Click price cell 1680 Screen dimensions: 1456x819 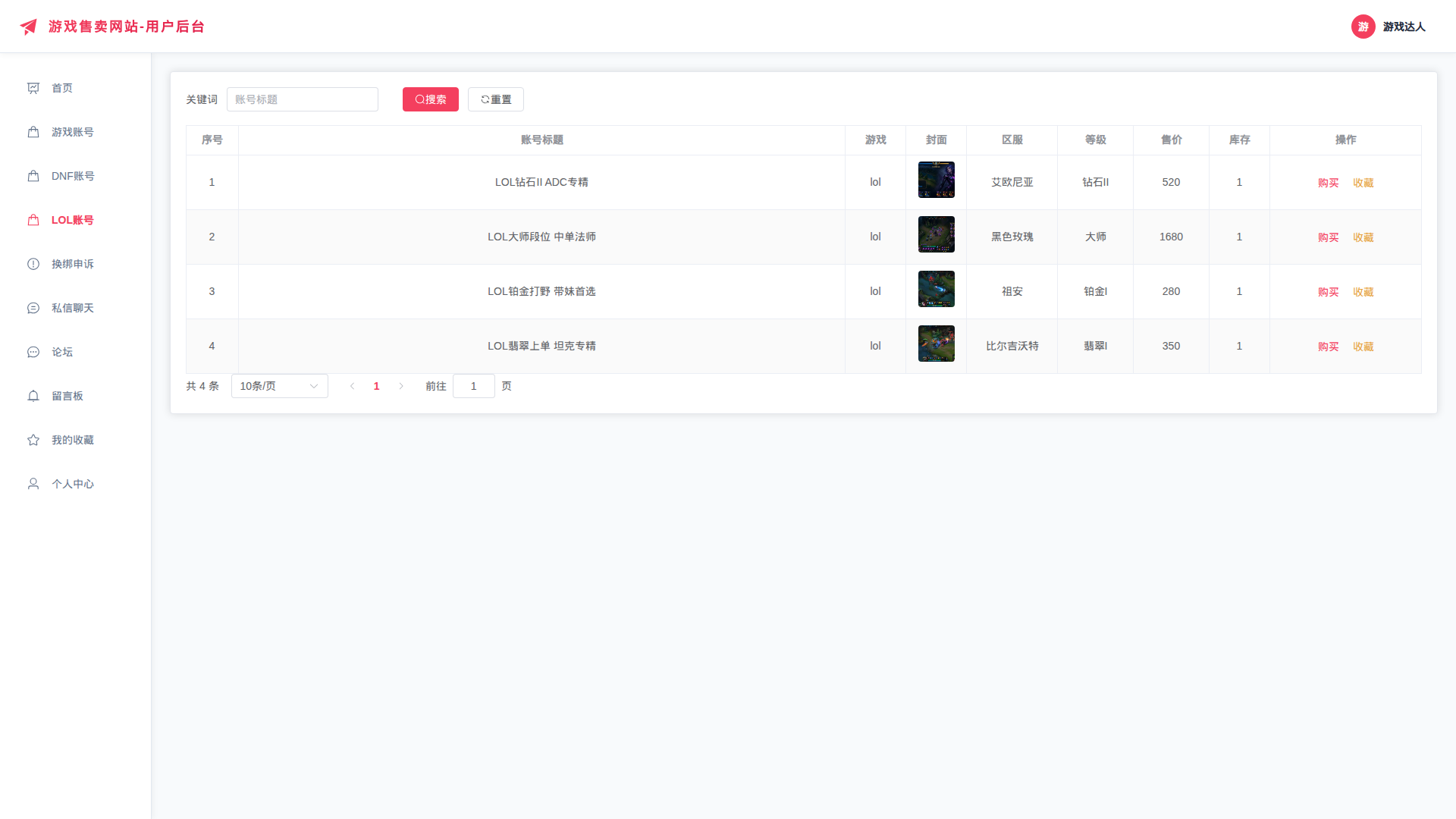tap(1171, 237)
